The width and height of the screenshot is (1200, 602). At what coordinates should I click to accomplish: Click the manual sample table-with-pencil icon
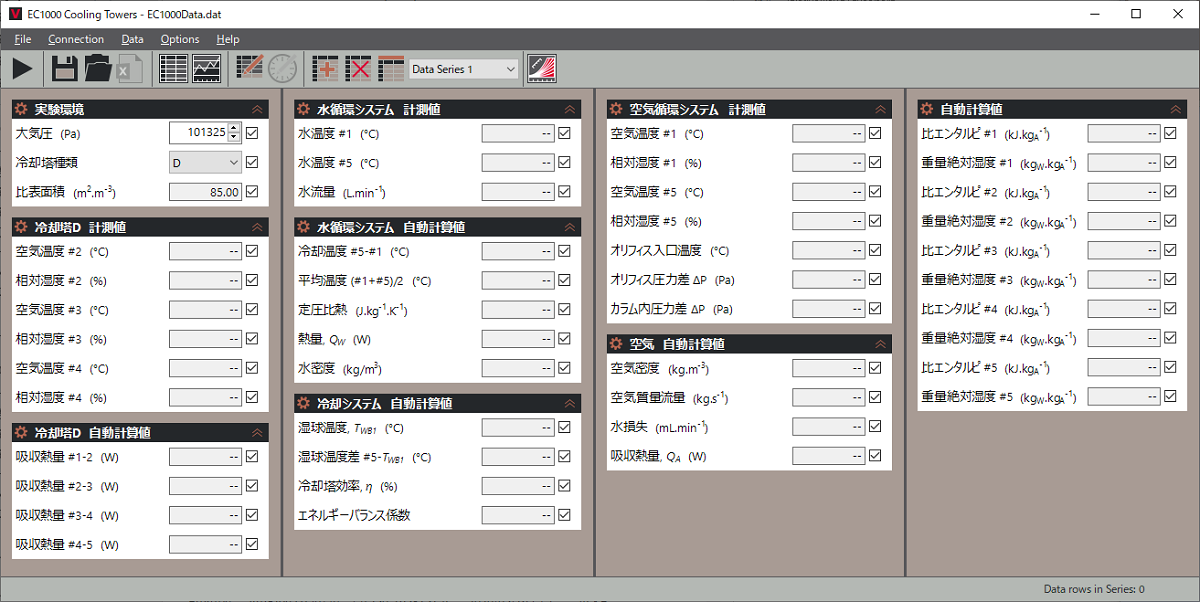point(250,69)
